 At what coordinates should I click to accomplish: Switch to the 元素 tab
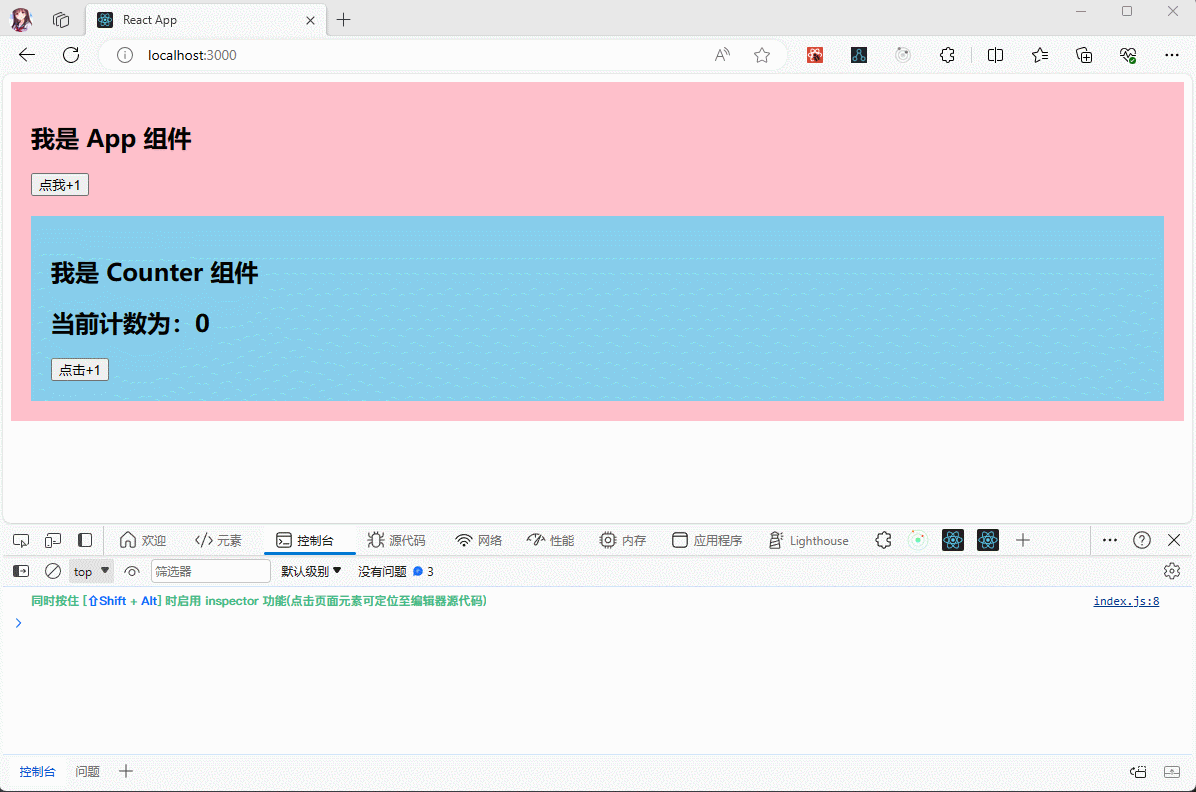point(218,540)
